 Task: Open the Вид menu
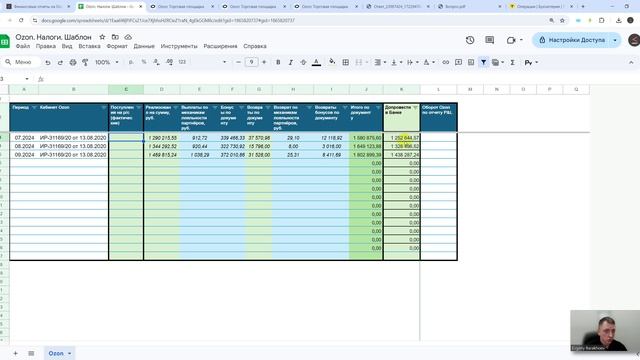67,46
